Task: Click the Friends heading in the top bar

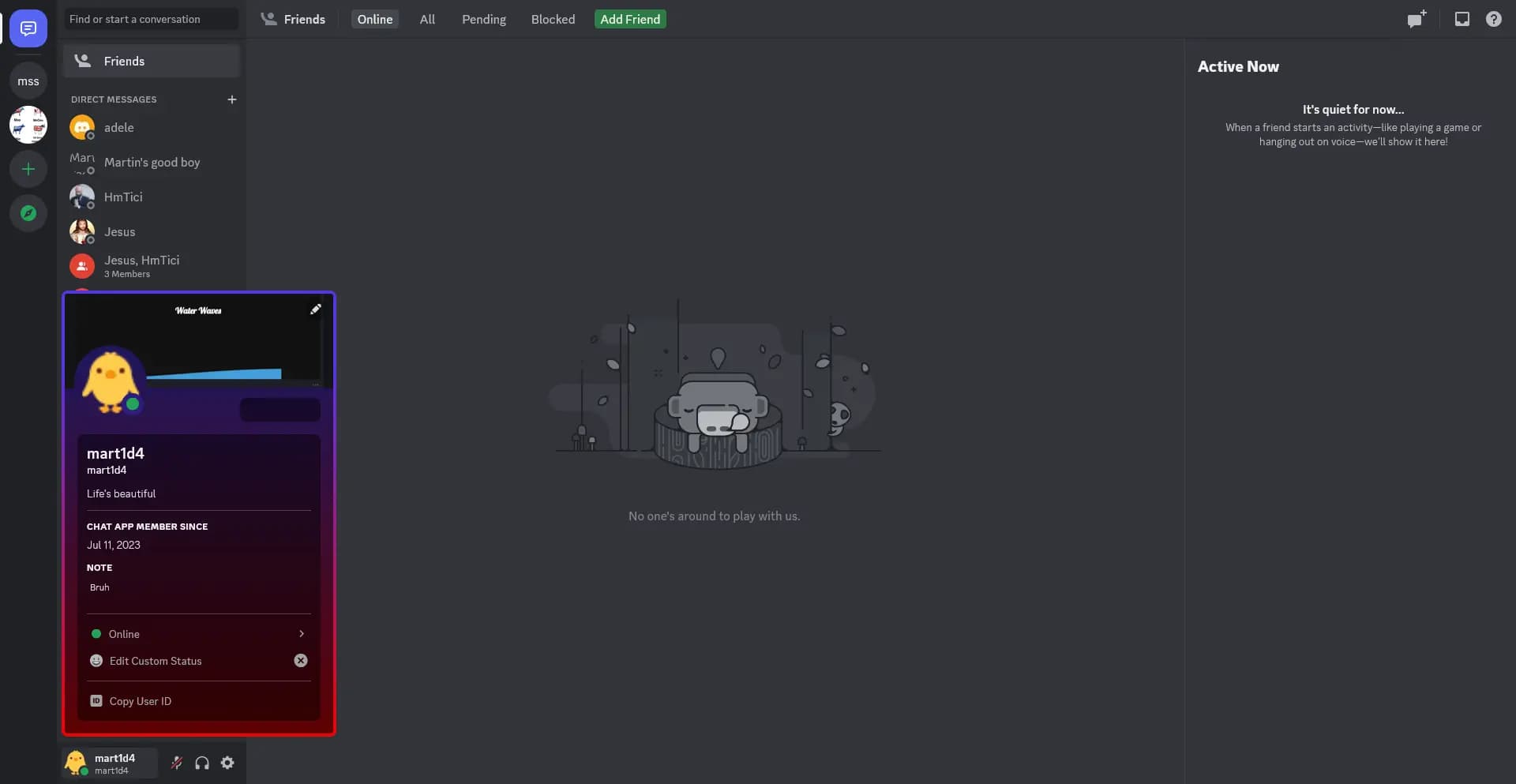Action: point(304,19)
